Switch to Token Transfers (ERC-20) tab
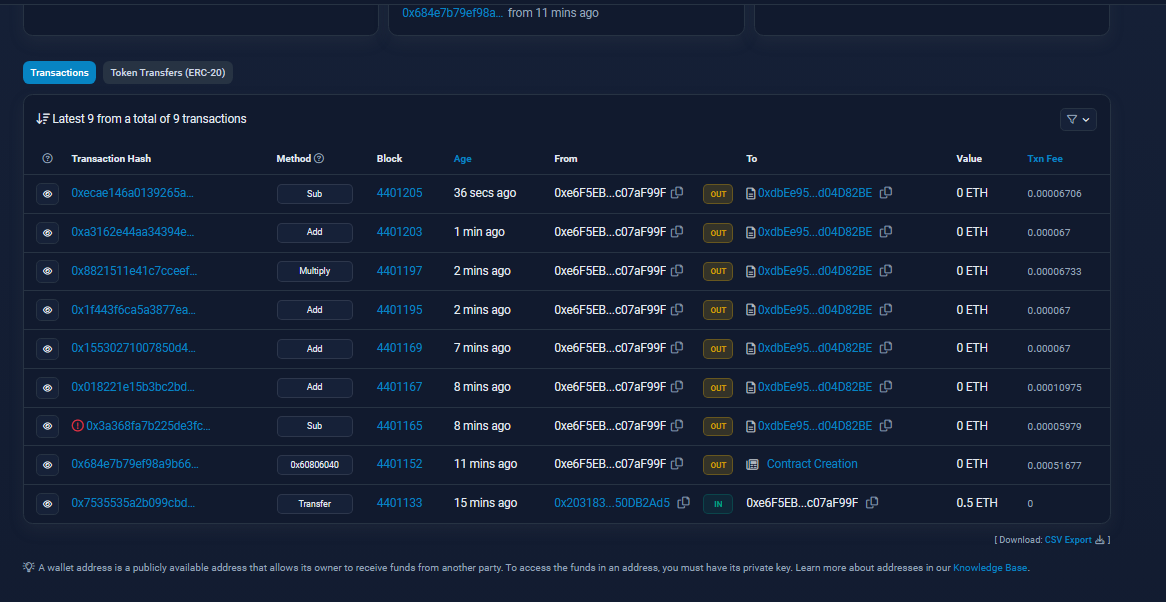Screen dimensions: 1166x602 168,73
